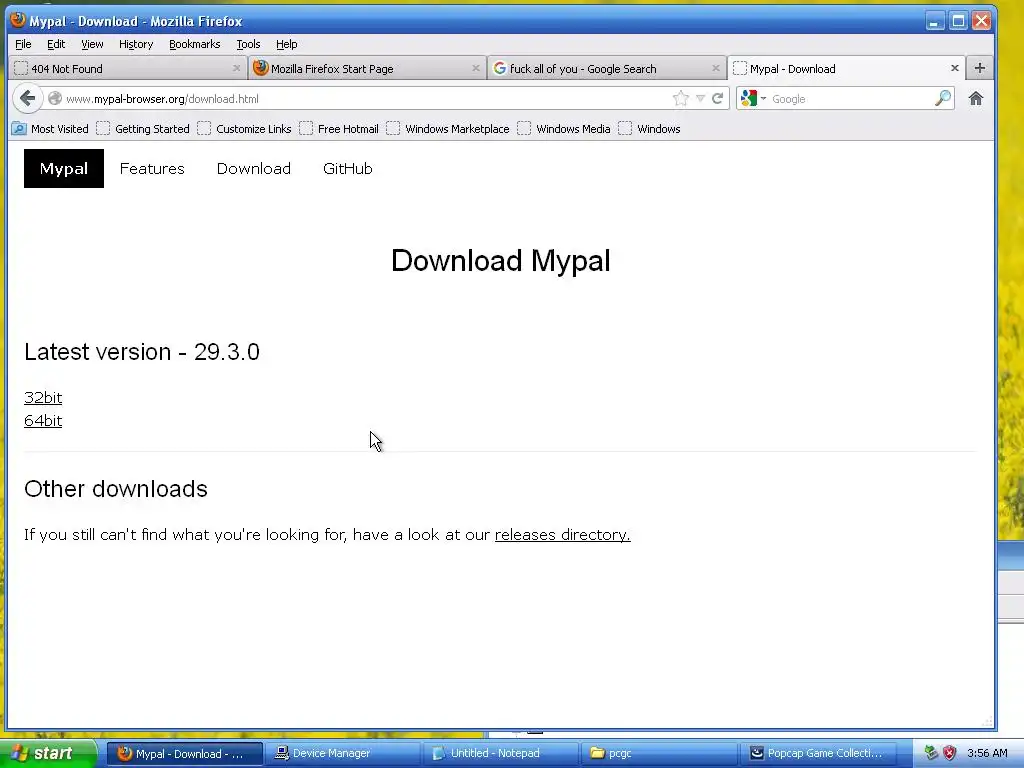Open the Most Visited bookmarks folder
This screenshot has height=768, width=1024.
50,129
